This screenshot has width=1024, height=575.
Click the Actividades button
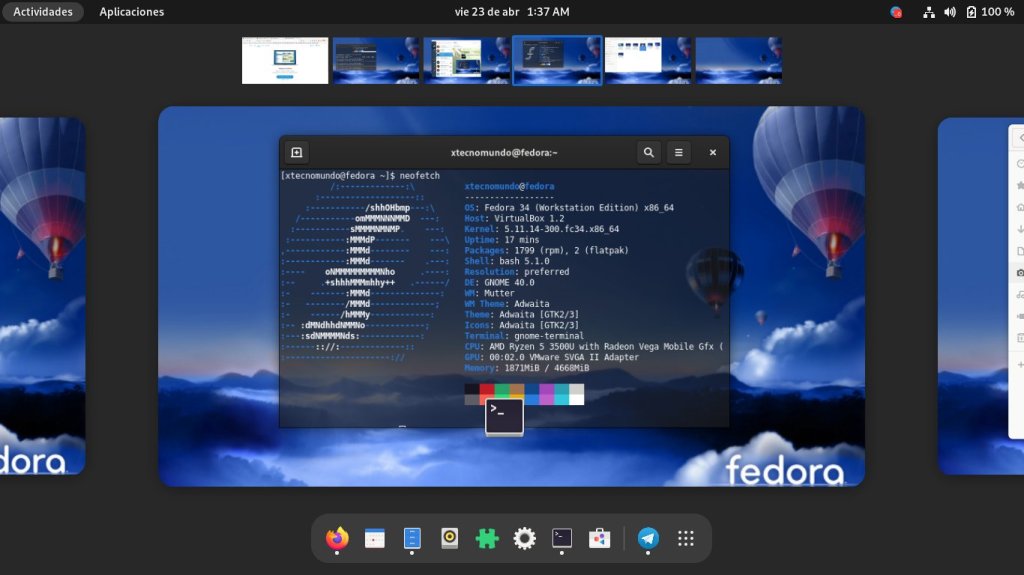coord(43,12)
